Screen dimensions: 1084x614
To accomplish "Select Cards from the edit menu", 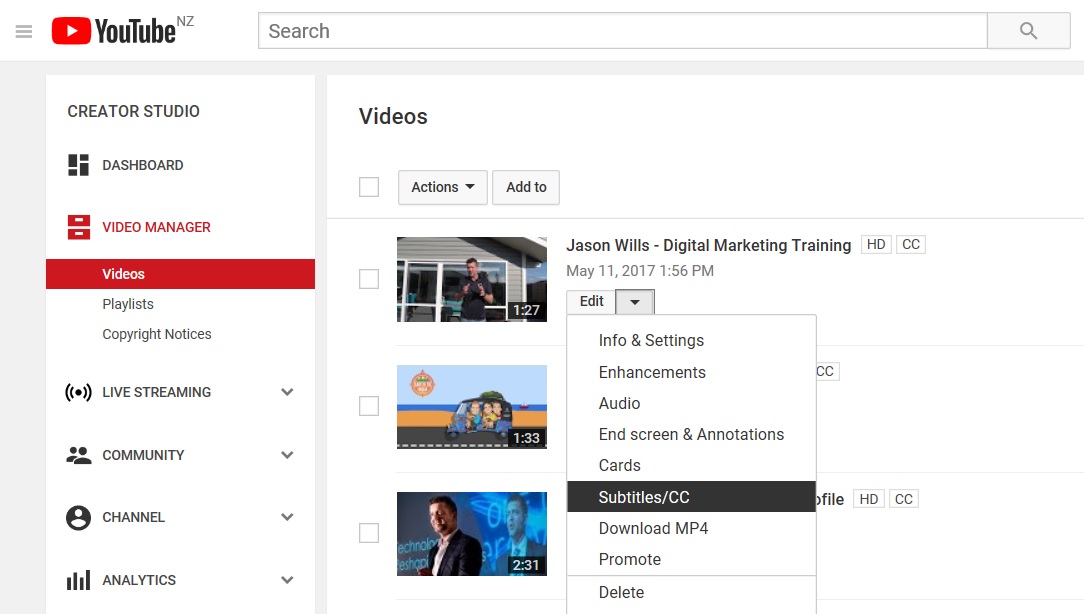I will [x=691, y=465].
